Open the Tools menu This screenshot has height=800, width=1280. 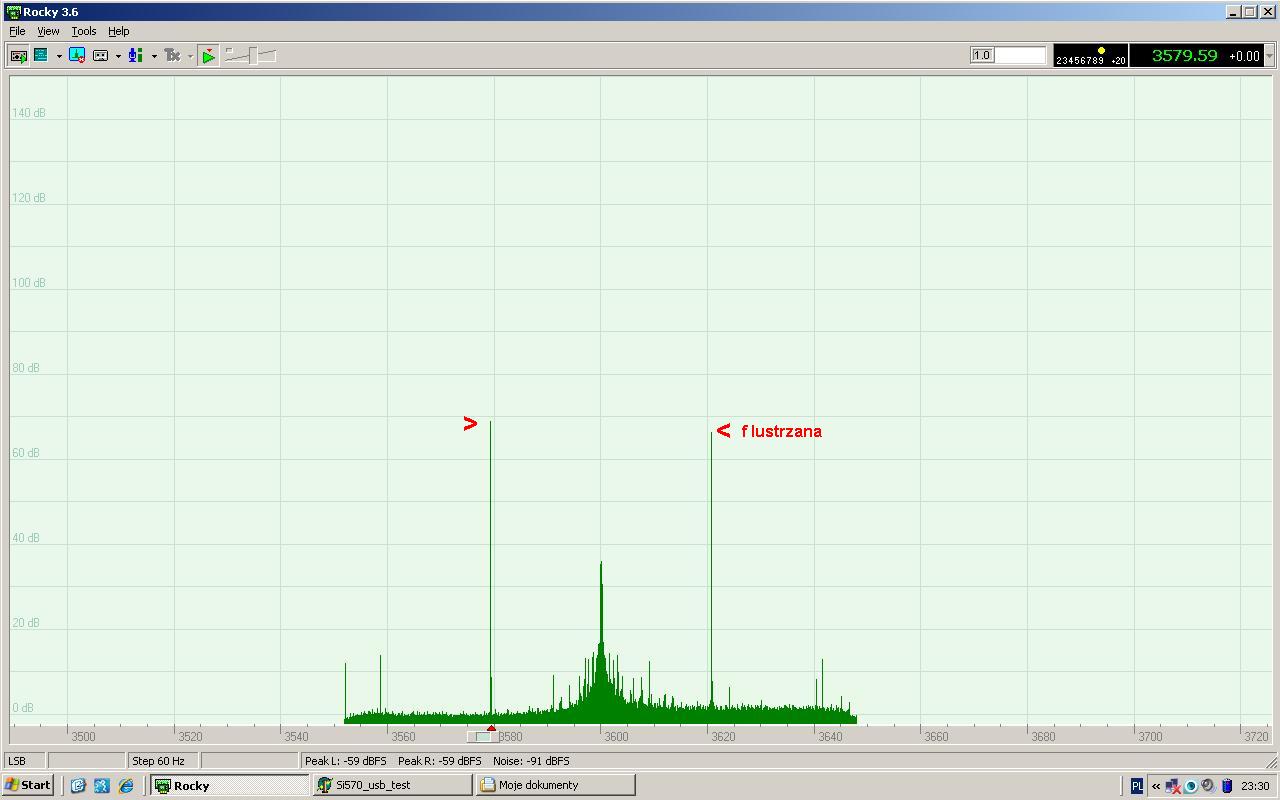[x=84, y=31]
